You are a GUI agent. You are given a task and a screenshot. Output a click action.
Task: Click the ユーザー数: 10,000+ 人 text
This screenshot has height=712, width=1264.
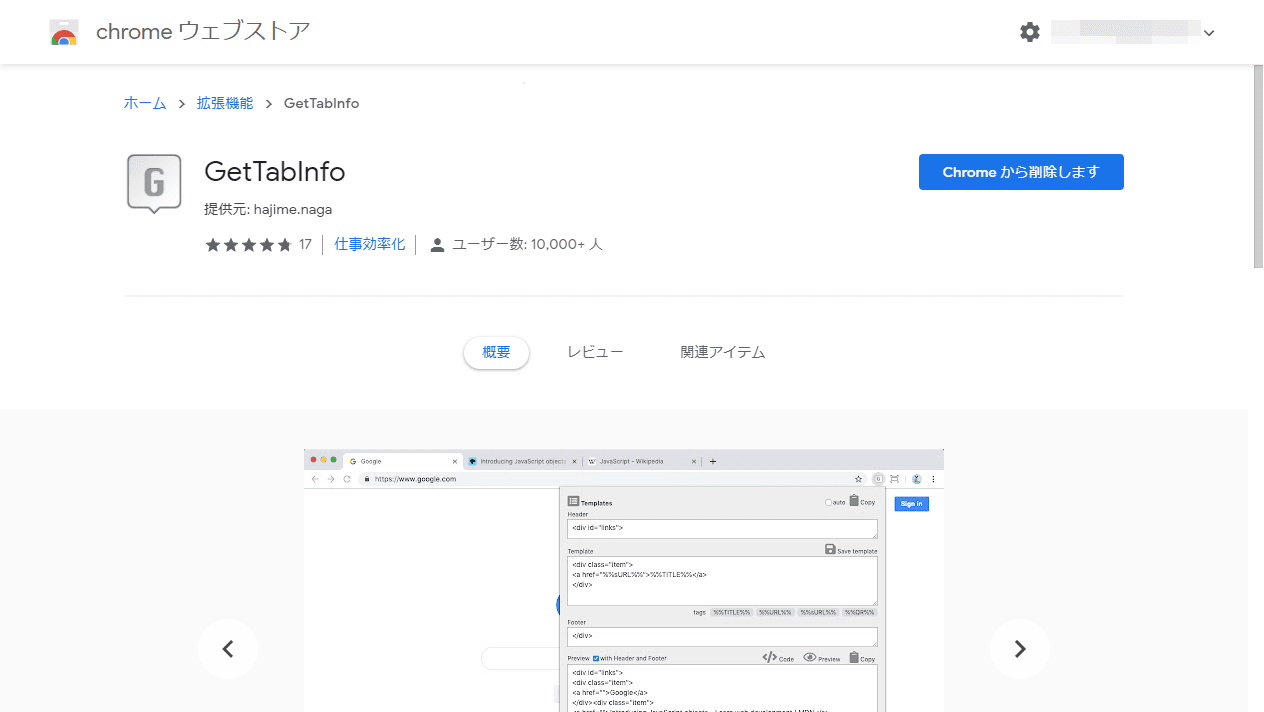527,244
